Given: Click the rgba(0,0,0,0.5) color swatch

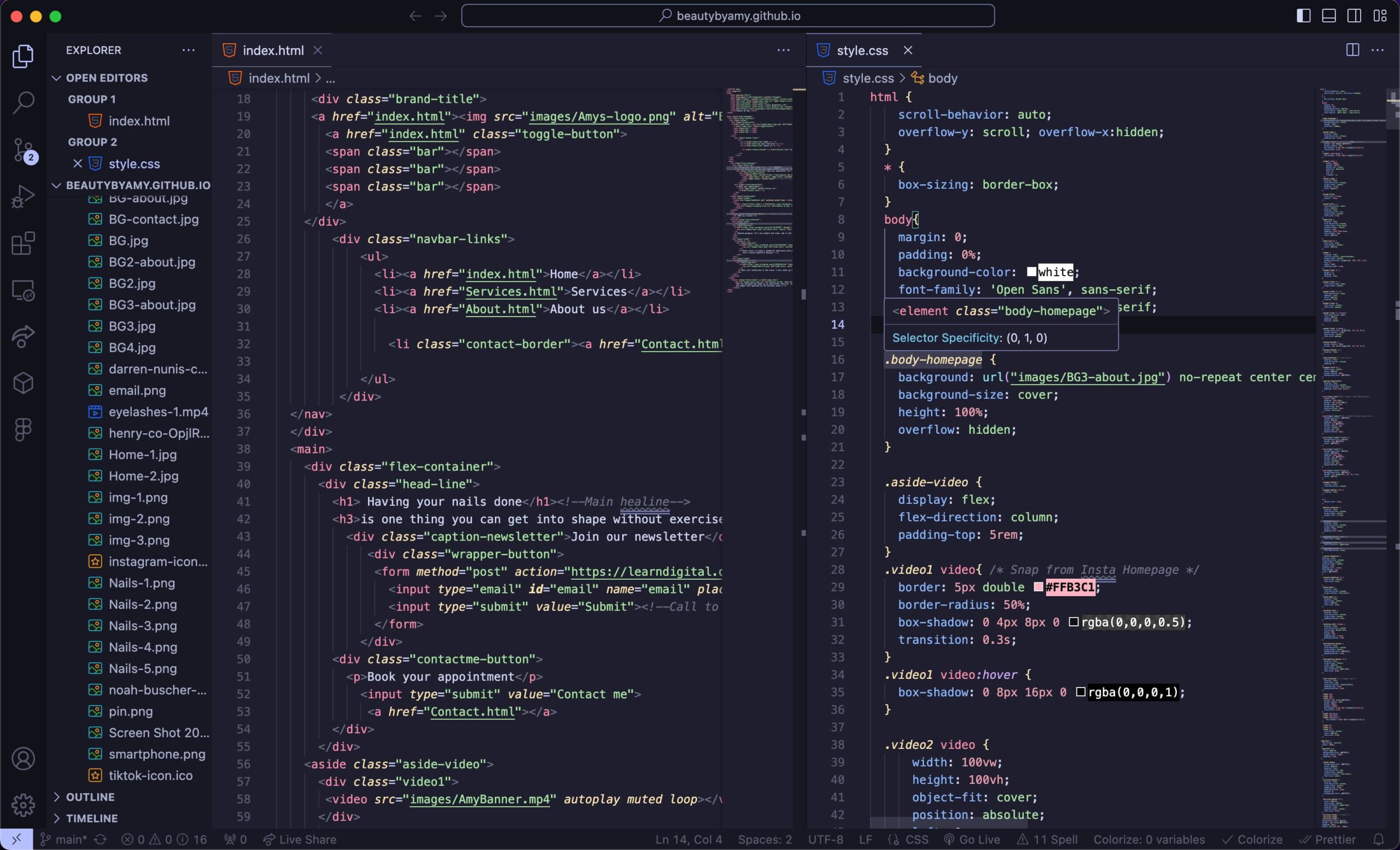Looking at the screenshot, I should [x=1074, y=621].
